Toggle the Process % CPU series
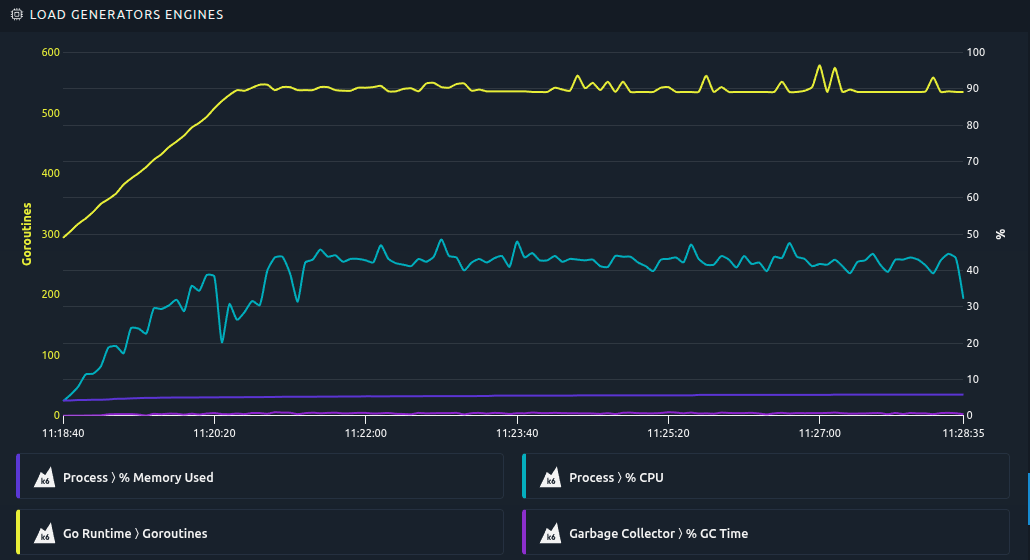 pyautogui.click(x=765, y=476)
